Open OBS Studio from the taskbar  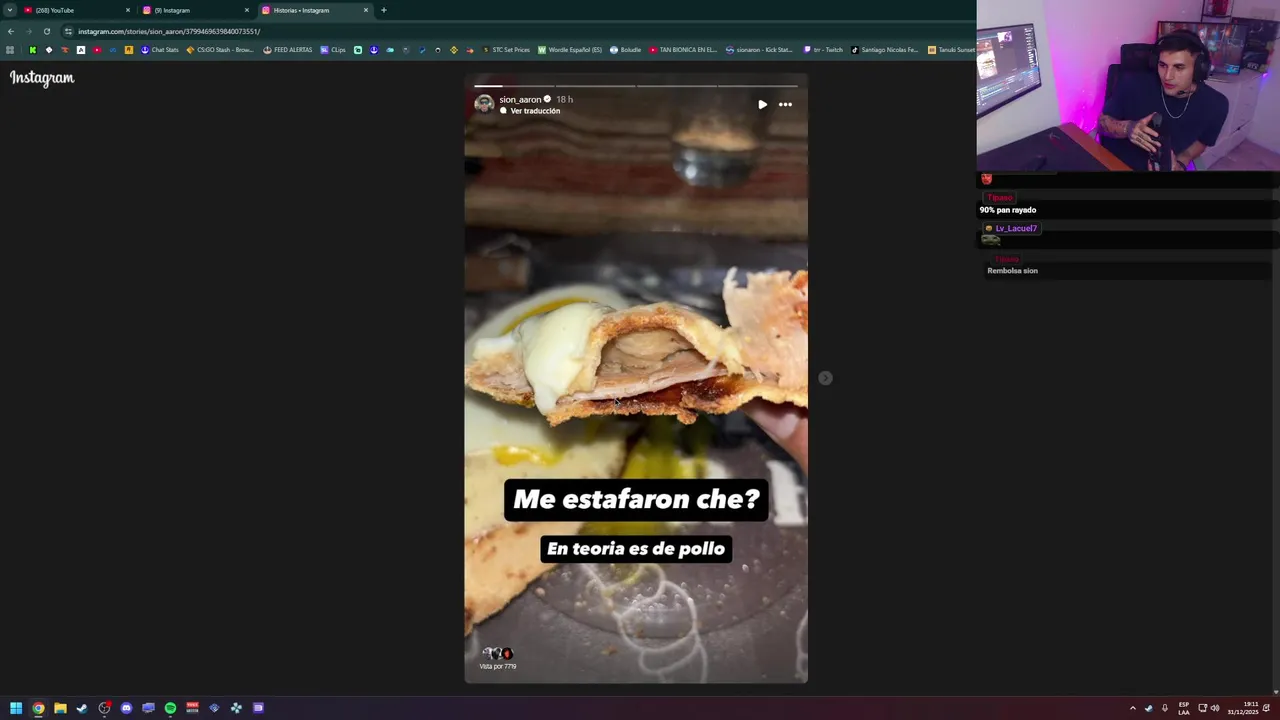(104, 708)
